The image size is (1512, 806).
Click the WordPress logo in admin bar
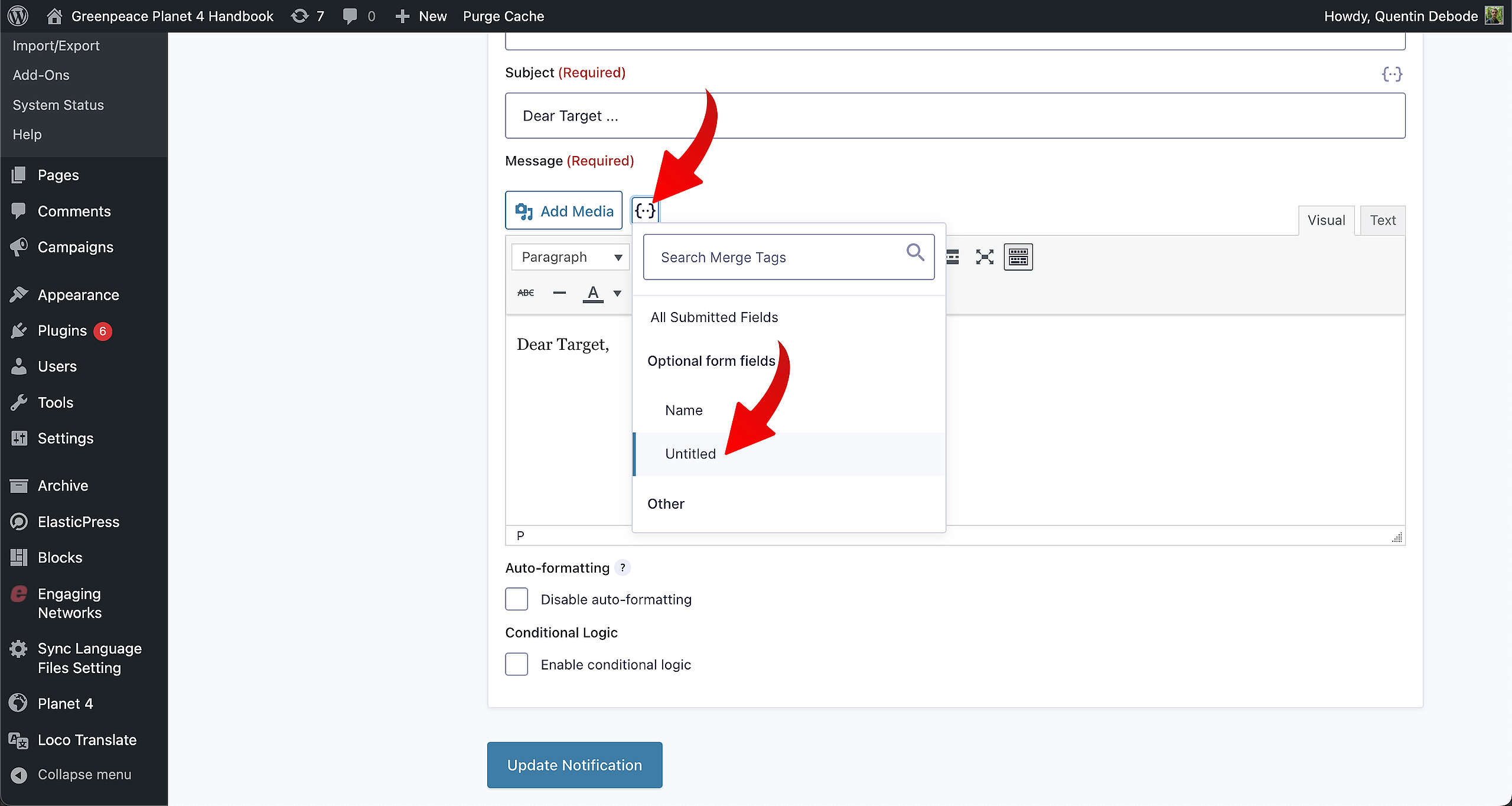(x=18, y=16)
